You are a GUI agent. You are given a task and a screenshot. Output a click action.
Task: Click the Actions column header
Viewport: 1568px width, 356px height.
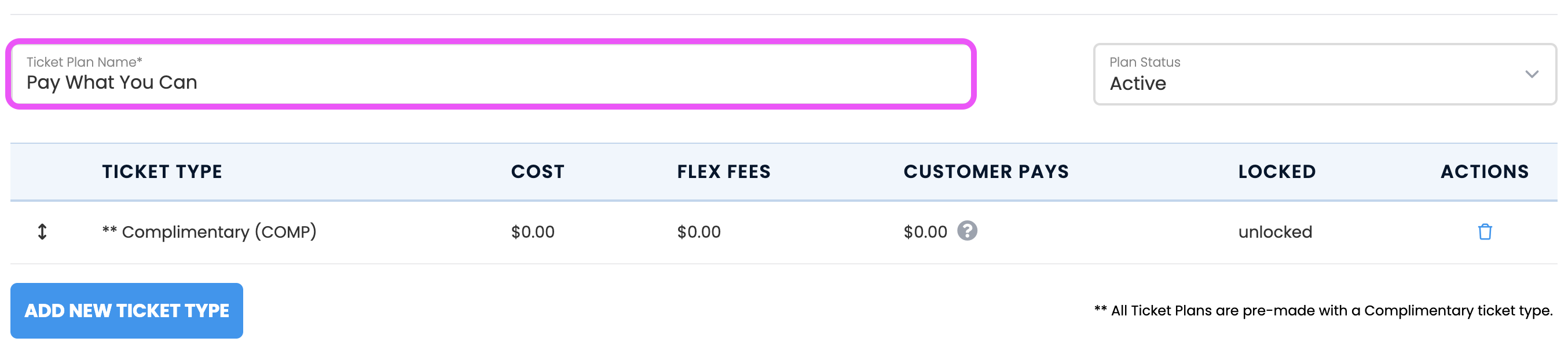click(x=1484, y=172)
